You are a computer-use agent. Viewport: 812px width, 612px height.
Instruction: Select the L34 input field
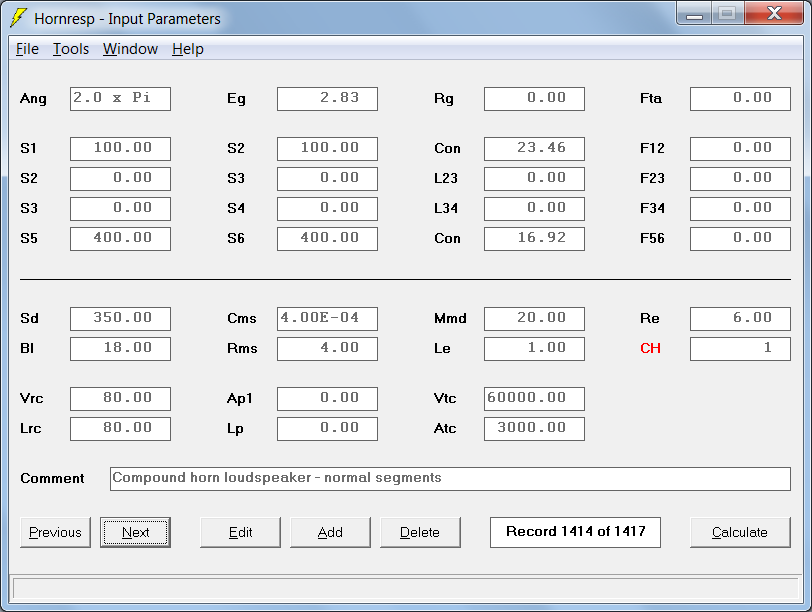pyautogui.click(x=534, y=209)
